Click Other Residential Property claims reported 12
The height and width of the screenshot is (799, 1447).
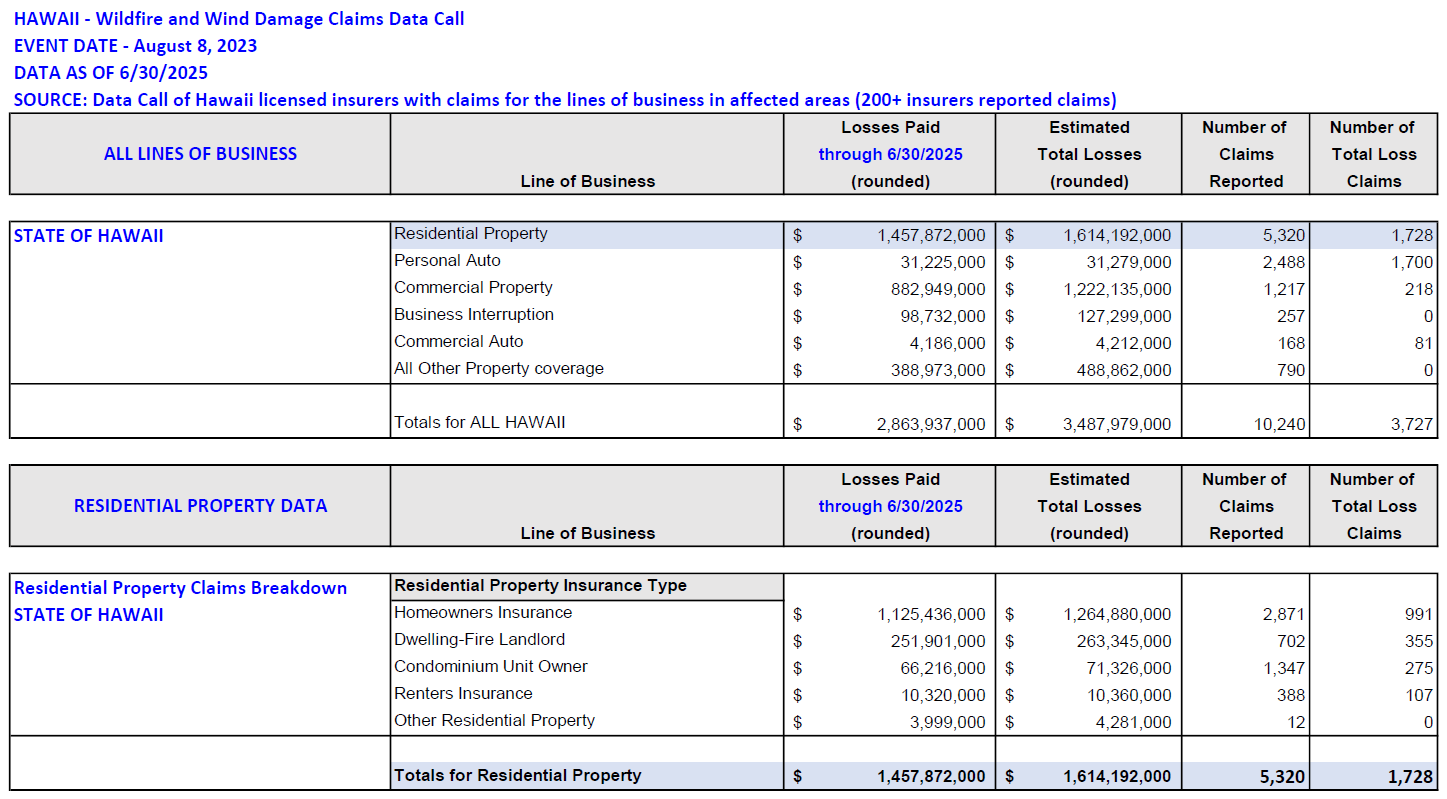pos(1296,723)
